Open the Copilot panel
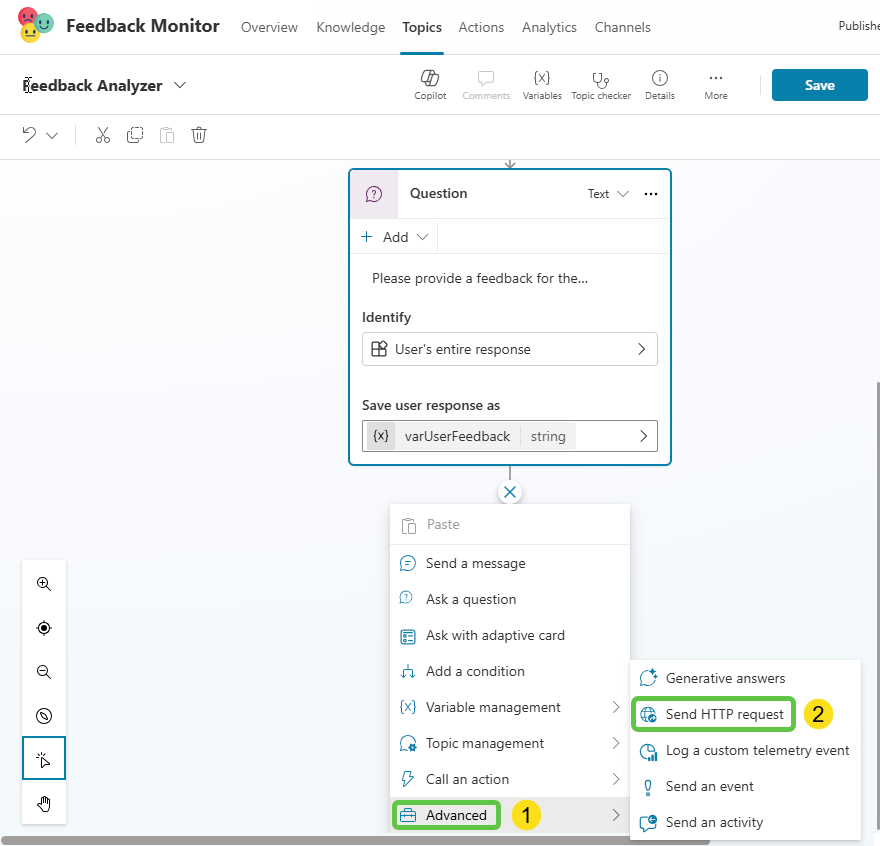This screenshot has height=846, width=880. [x=430, y=84]
